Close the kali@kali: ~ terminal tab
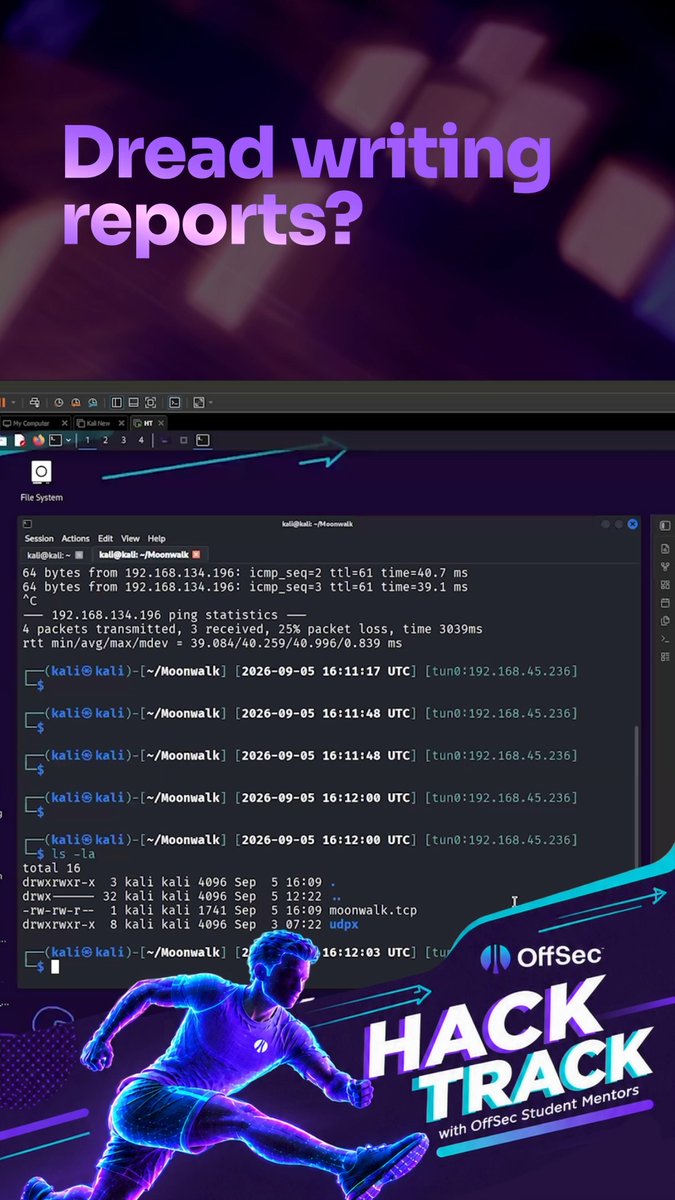 tap(79, 554)
